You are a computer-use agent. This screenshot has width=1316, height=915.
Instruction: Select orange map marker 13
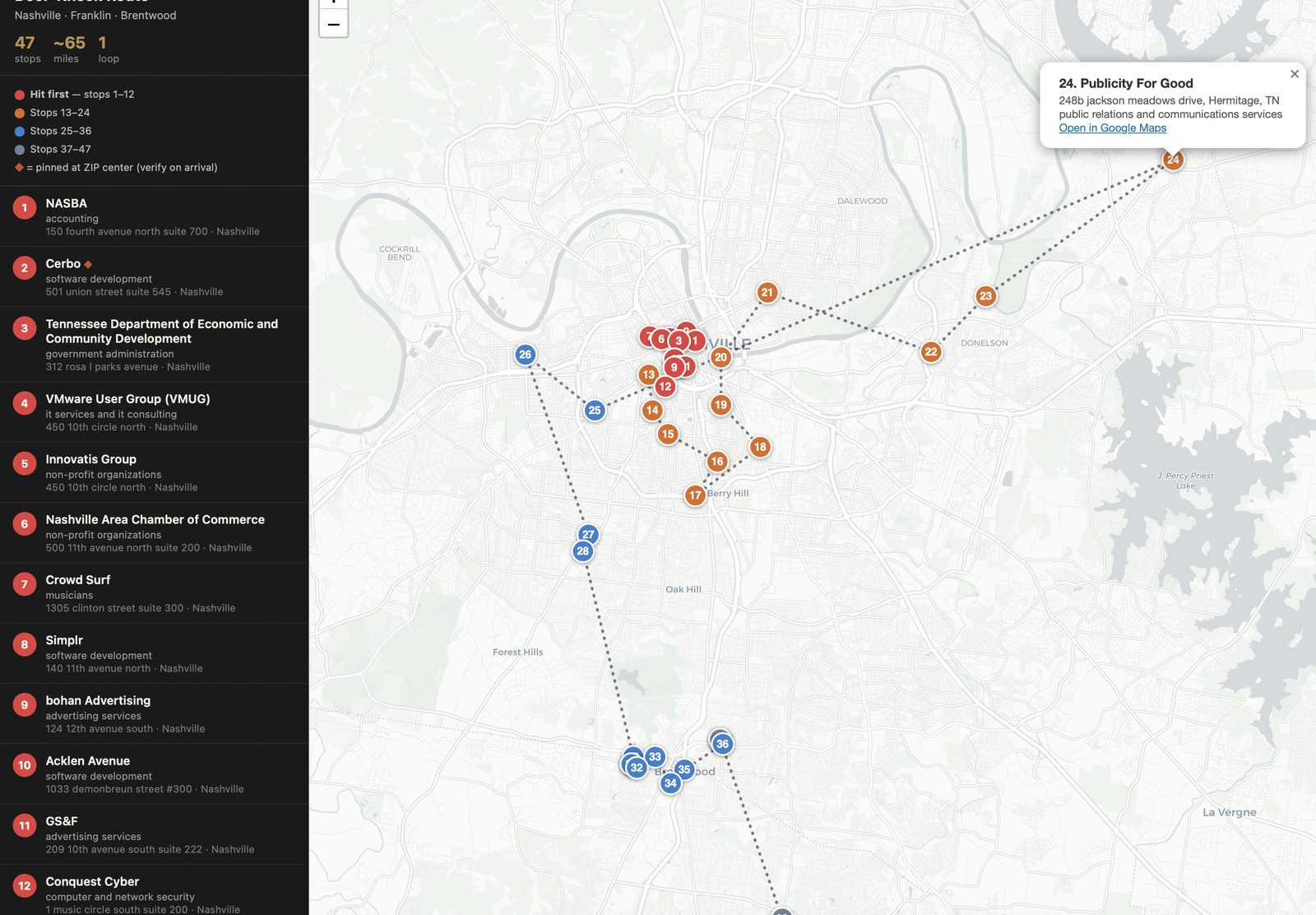pyautogui.click(x=648, y=374)
